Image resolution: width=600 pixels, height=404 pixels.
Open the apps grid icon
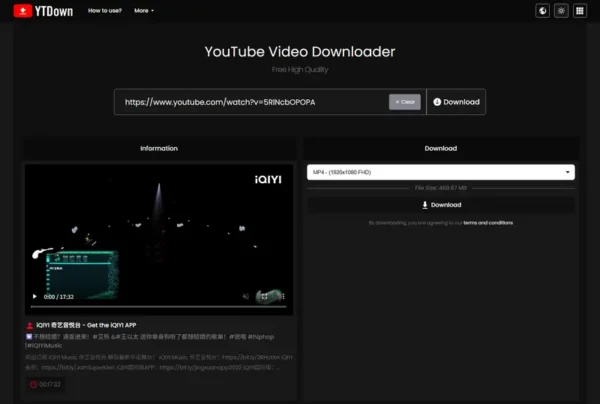click(580, 11)
